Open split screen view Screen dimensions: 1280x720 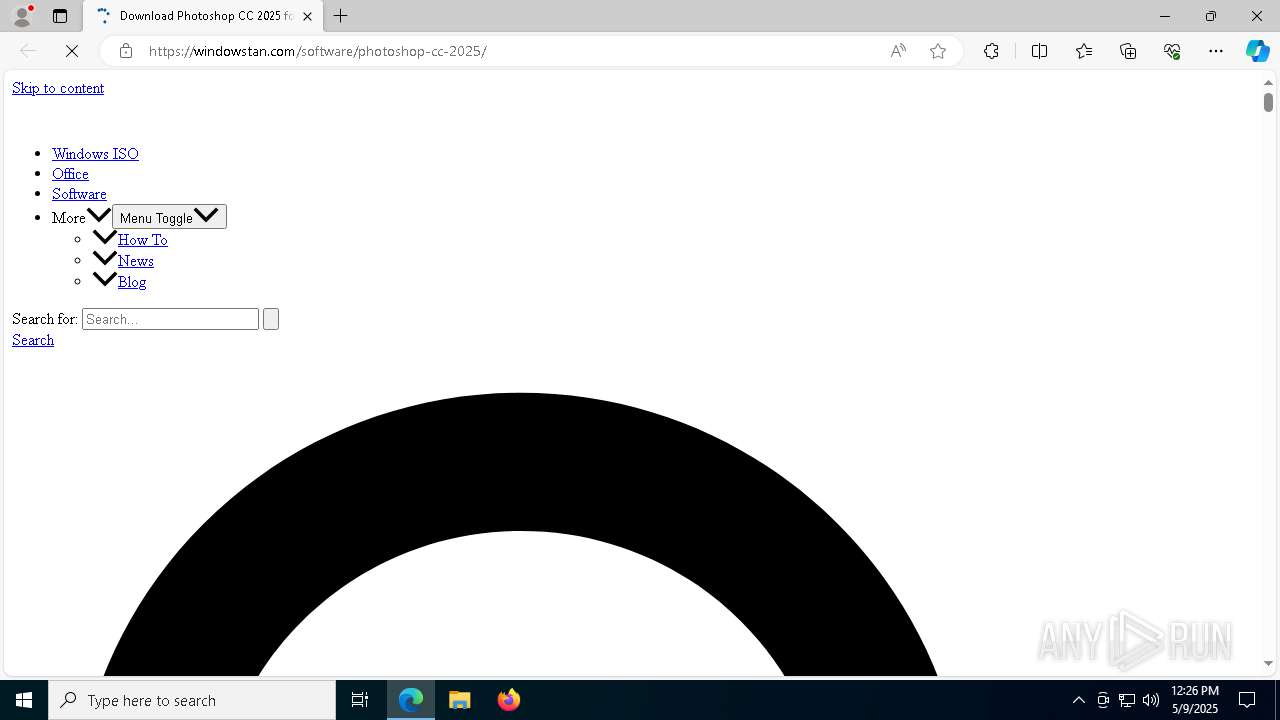[x=1039, y=51]
